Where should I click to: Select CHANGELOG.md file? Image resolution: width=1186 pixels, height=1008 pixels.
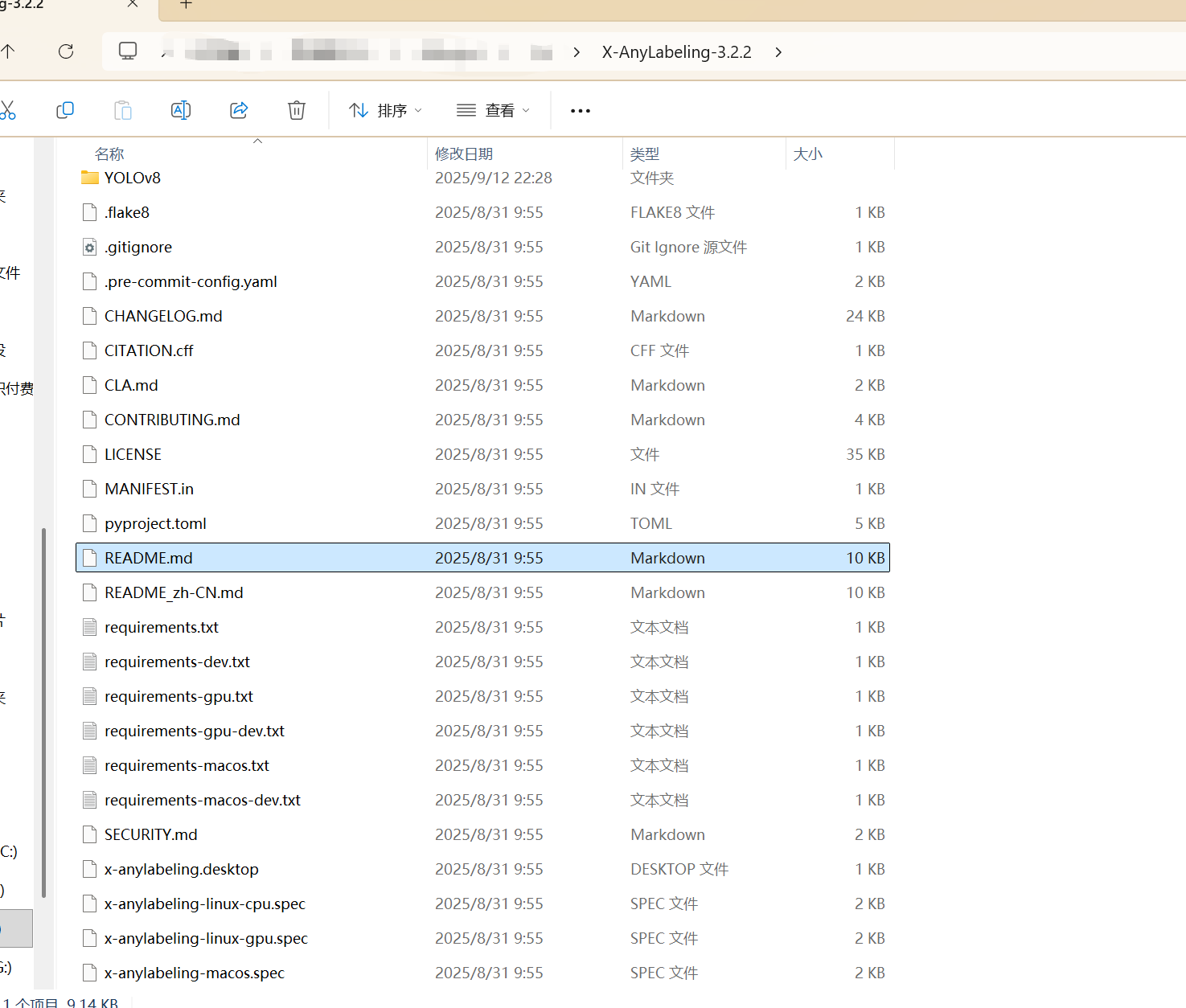tap(482, 316)
